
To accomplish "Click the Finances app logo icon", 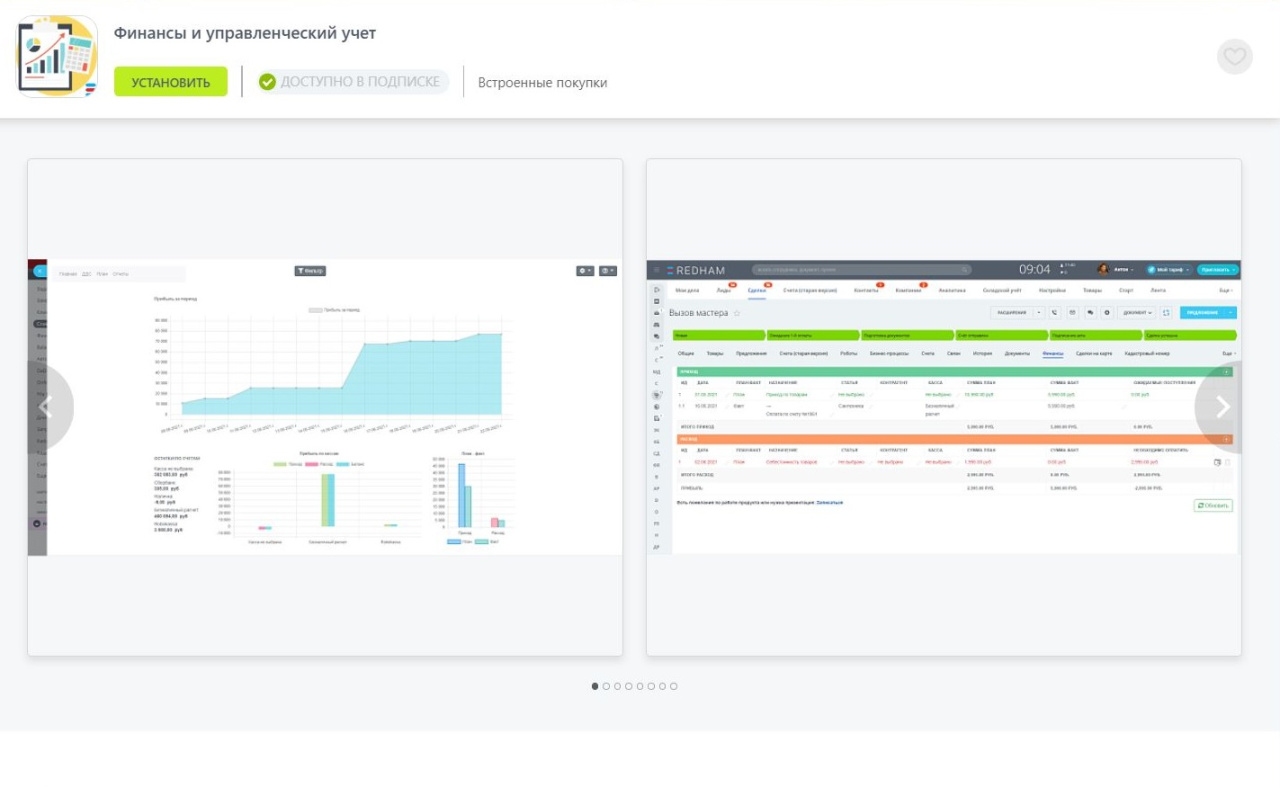I will (57, 57).
